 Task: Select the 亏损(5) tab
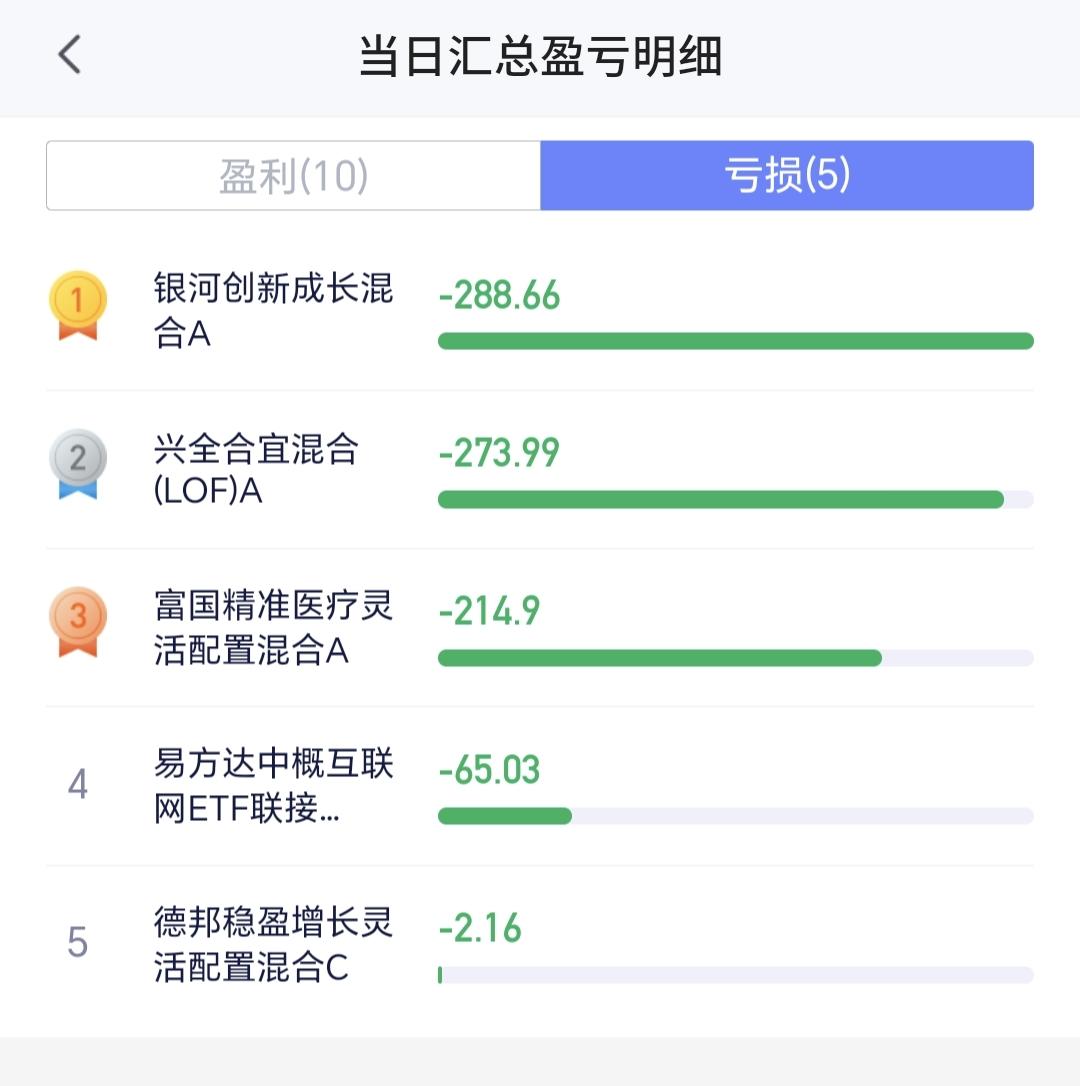pyautogui.click(x=787, y=176)
